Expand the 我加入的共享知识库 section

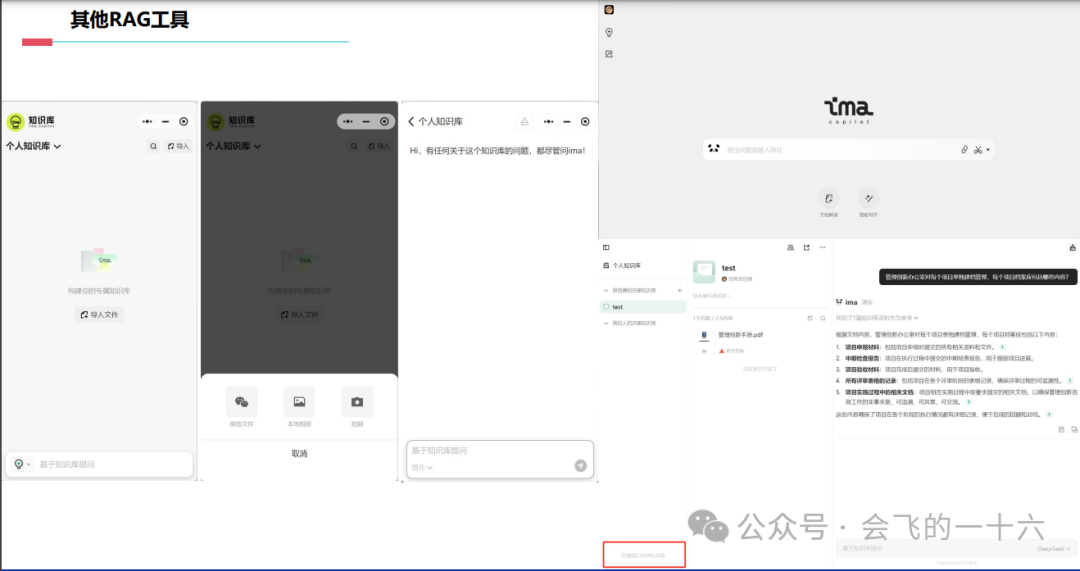606,323
